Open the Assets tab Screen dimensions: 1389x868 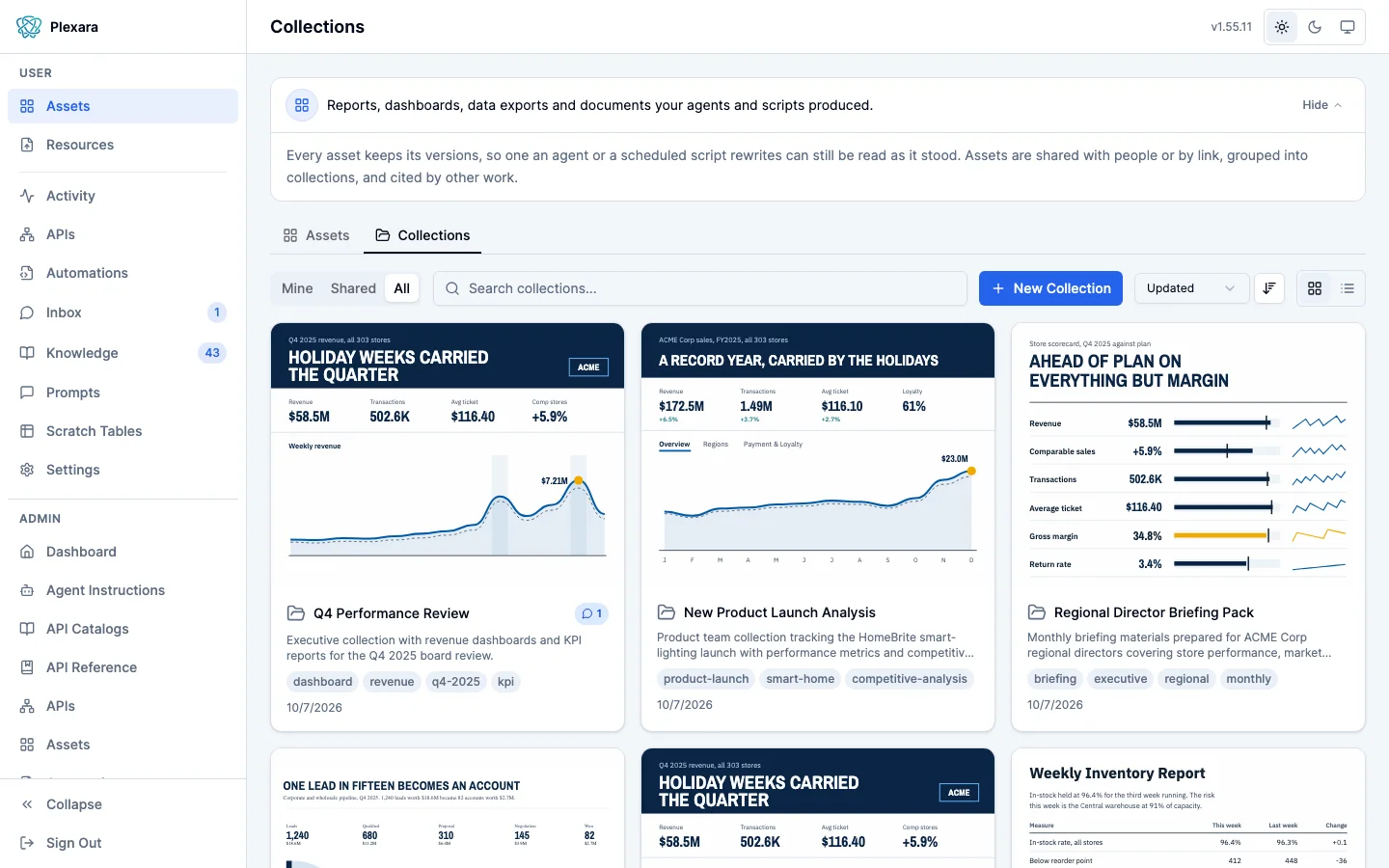[316, 235]
